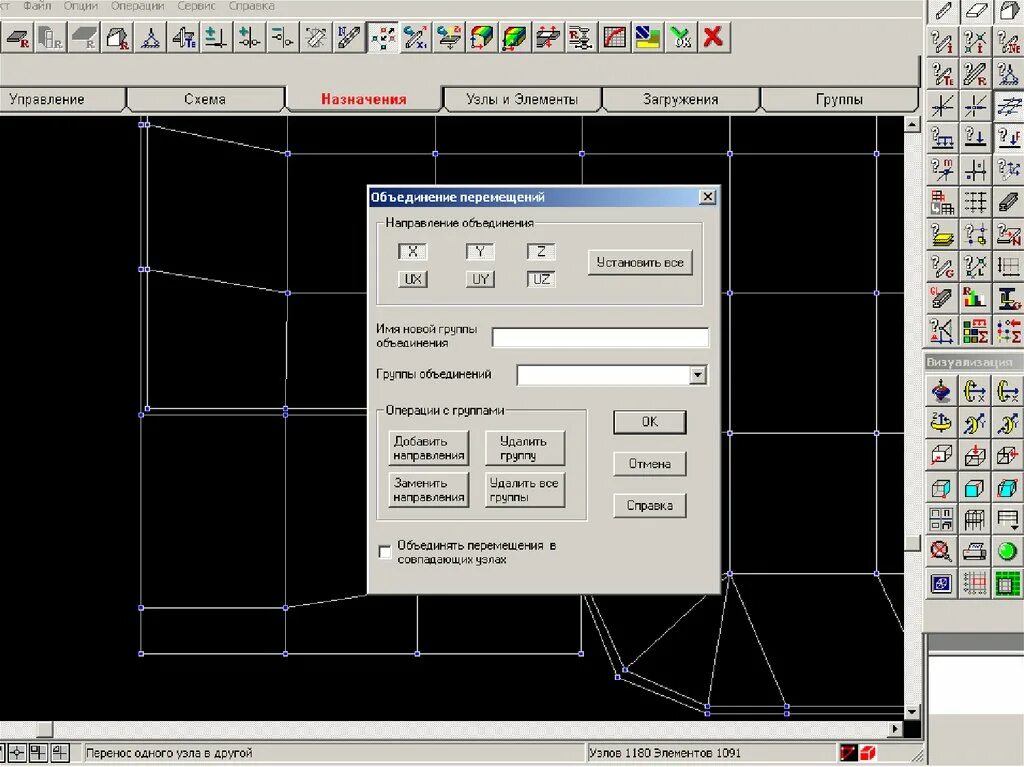1024x767 pixels.
Task: Click the printer icon in Визуализация panel
Action: point(974,551)
